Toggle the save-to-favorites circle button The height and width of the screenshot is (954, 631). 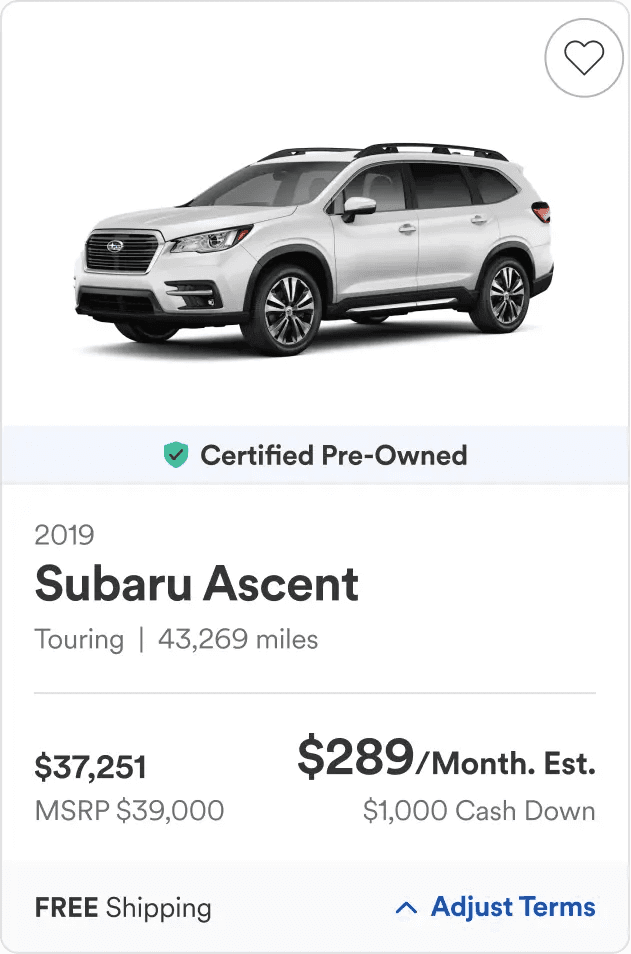coord(584,57)
